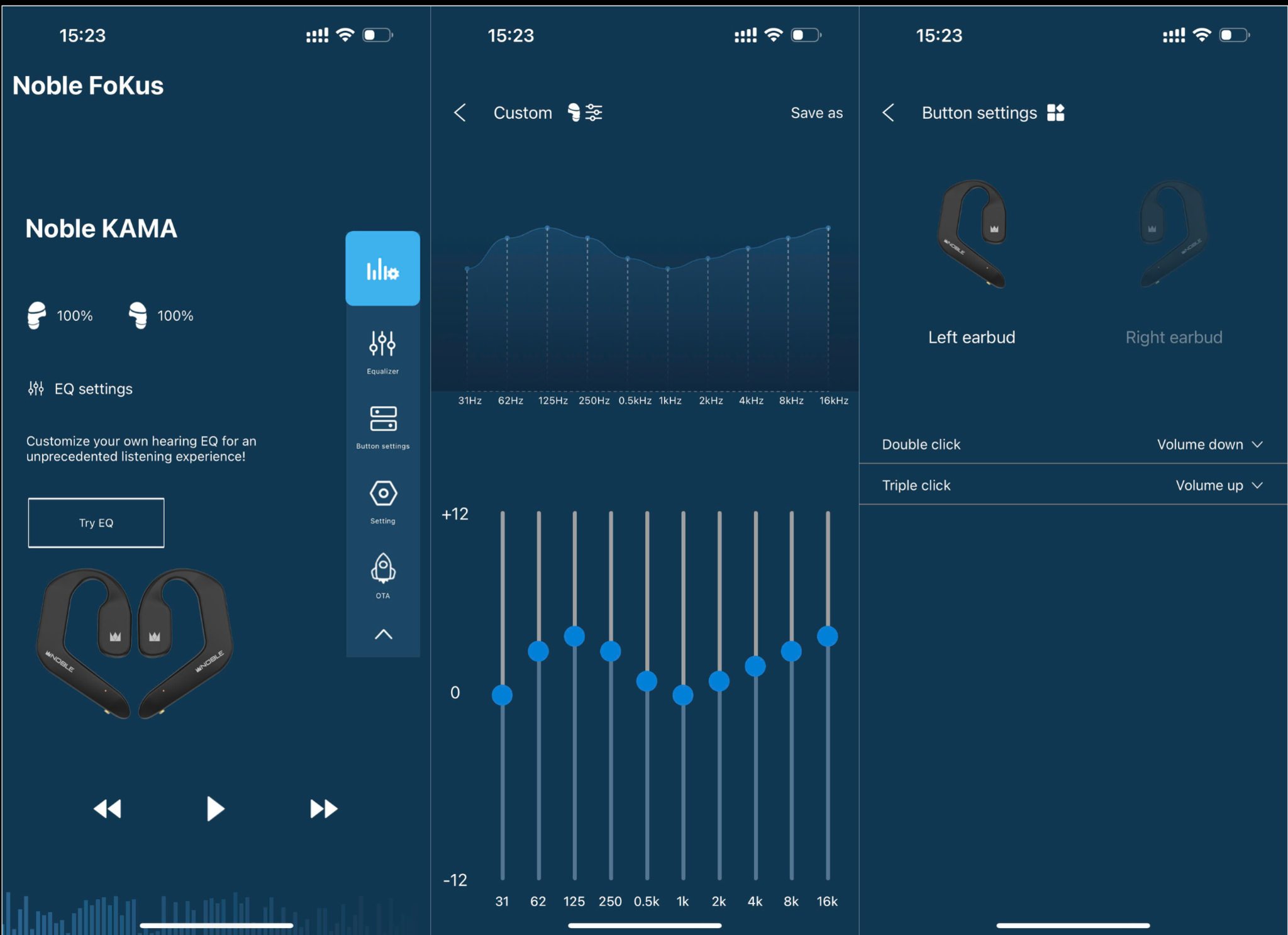Viewport: 1288px width, 935px height.
Task: Click the 8k slider knob
Action: (791, 651)
